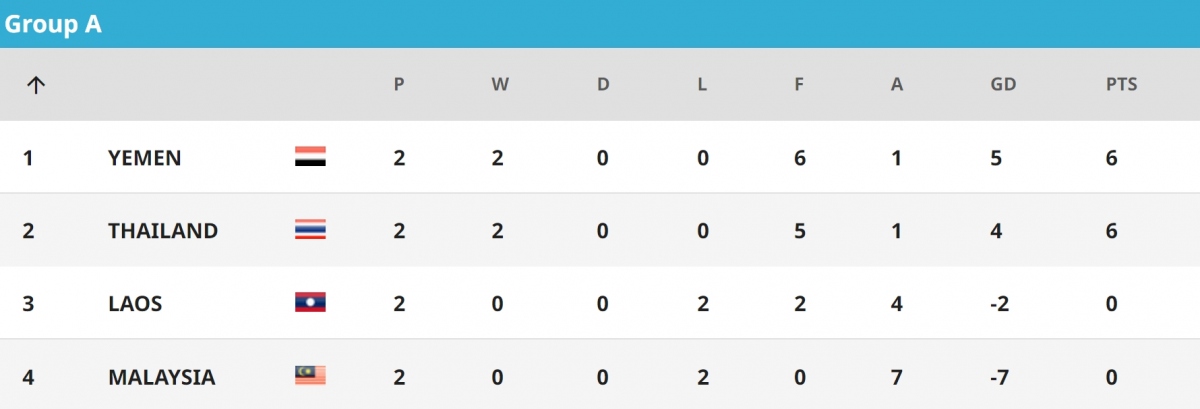
Task: Click the Laos flag icon
Action: click(x=310, y=303)
